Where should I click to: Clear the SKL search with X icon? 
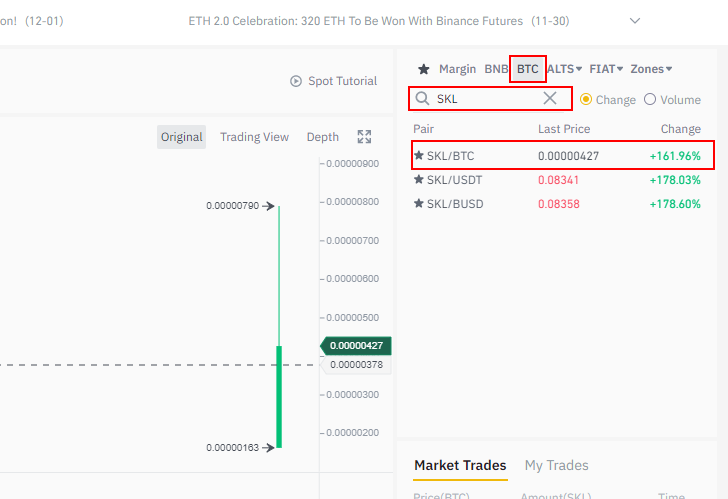(x=550, y=98)
